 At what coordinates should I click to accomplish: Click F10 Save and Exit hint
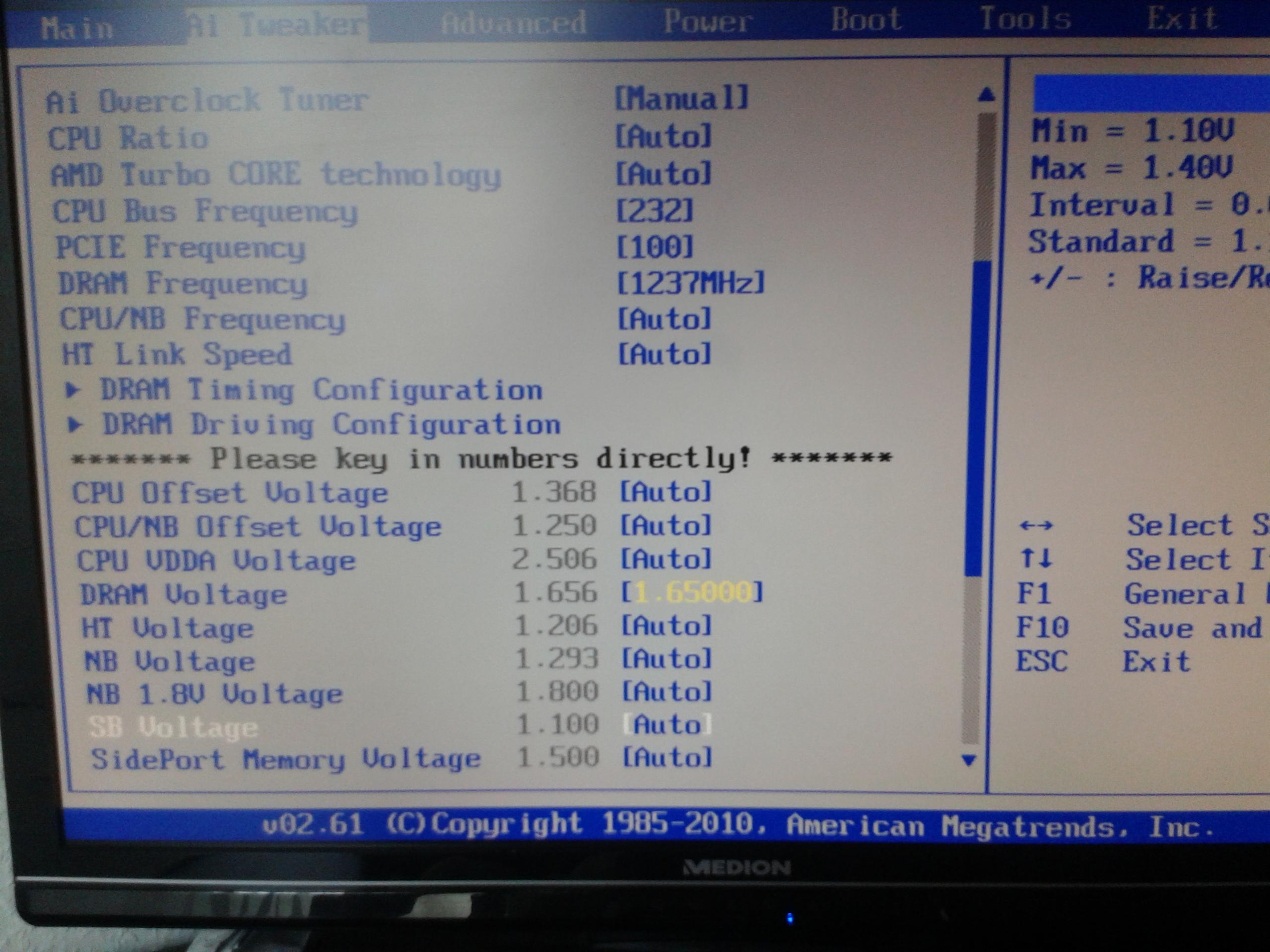tap(1139, 627)
